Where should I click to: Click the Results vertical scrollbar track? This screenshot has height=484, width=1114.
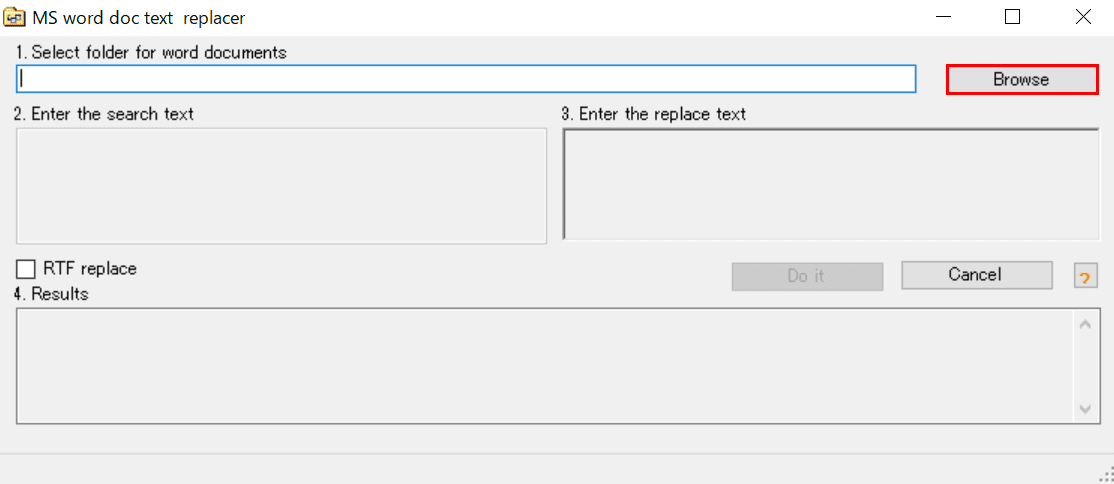click(1085, 367)
